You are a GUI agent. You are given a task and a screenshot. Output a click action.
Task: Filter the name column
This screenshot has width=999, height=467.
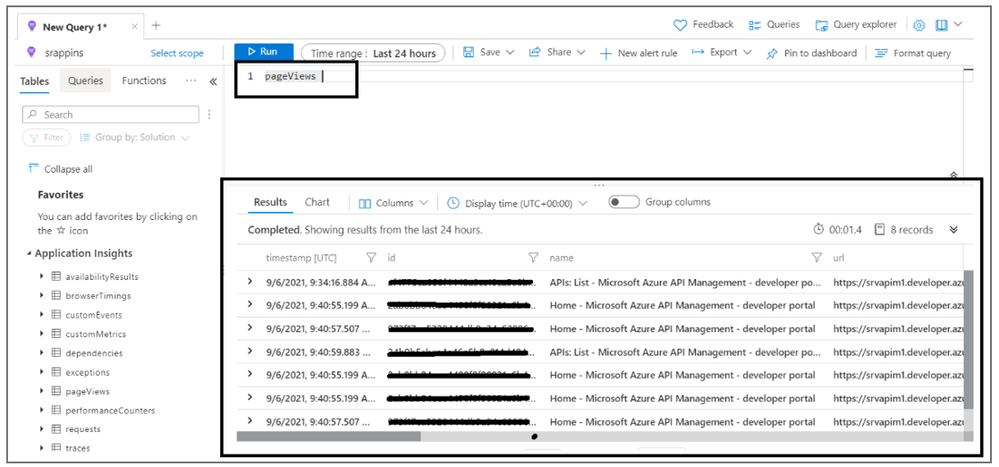pos(816,258)
